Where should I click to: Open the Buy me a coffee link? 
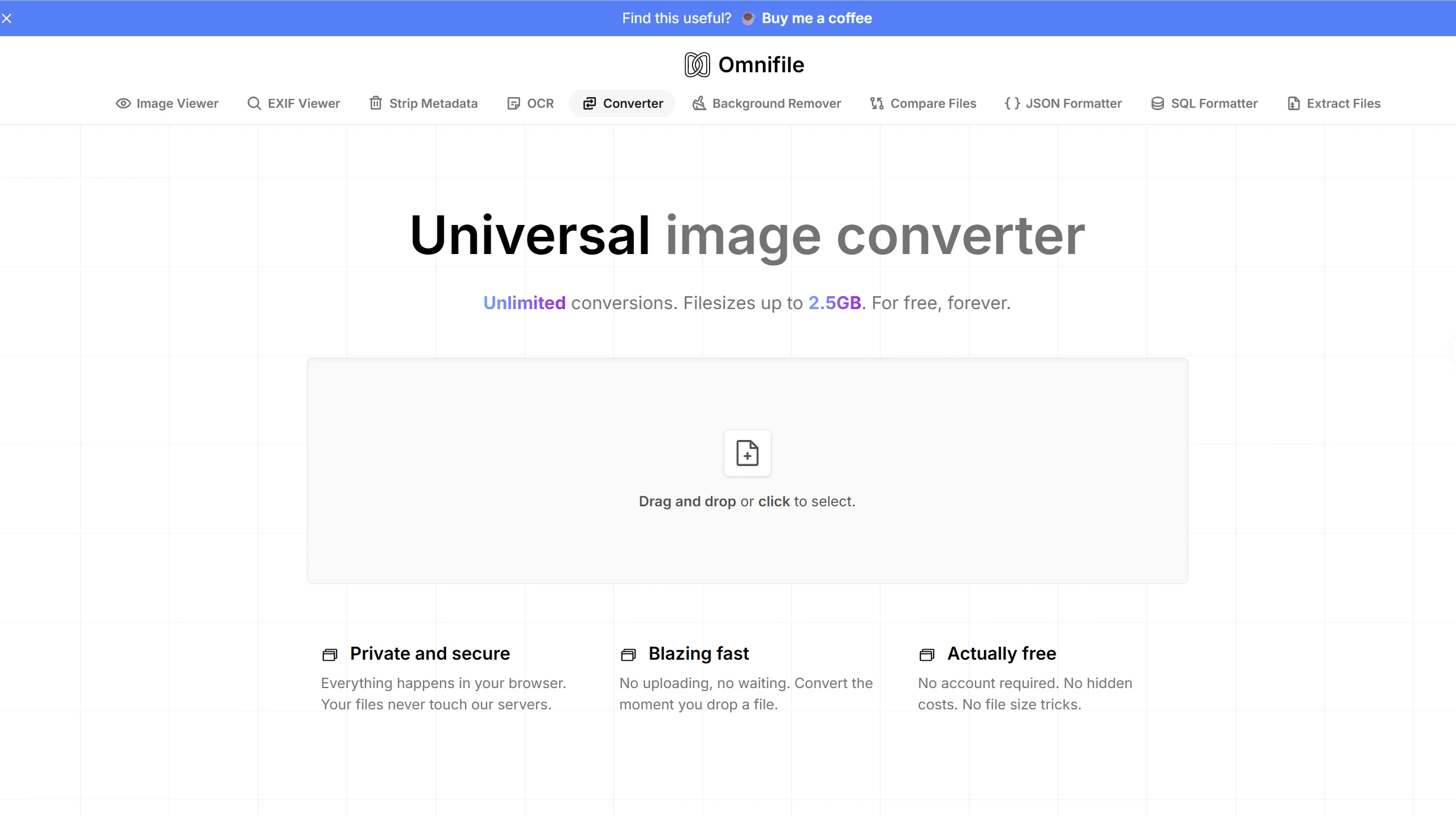(816, 18)
